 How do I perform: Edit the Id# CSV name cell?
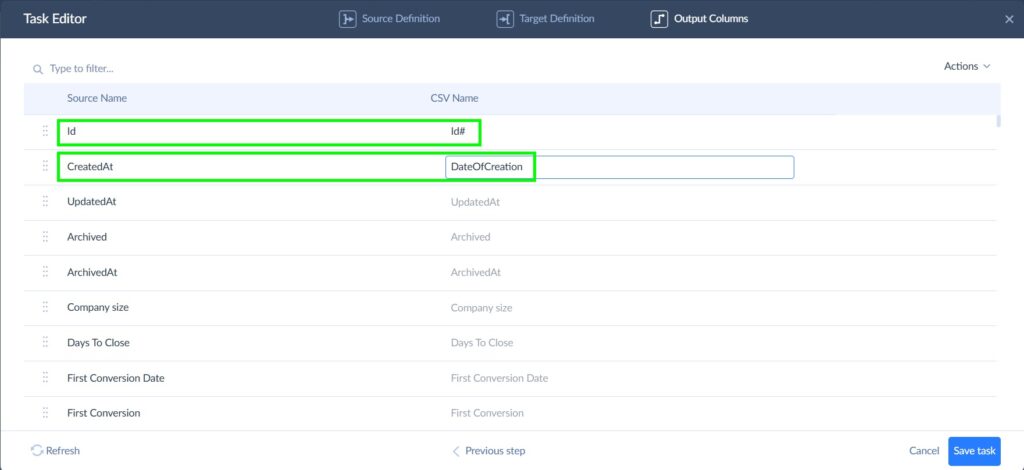(457, 131)
